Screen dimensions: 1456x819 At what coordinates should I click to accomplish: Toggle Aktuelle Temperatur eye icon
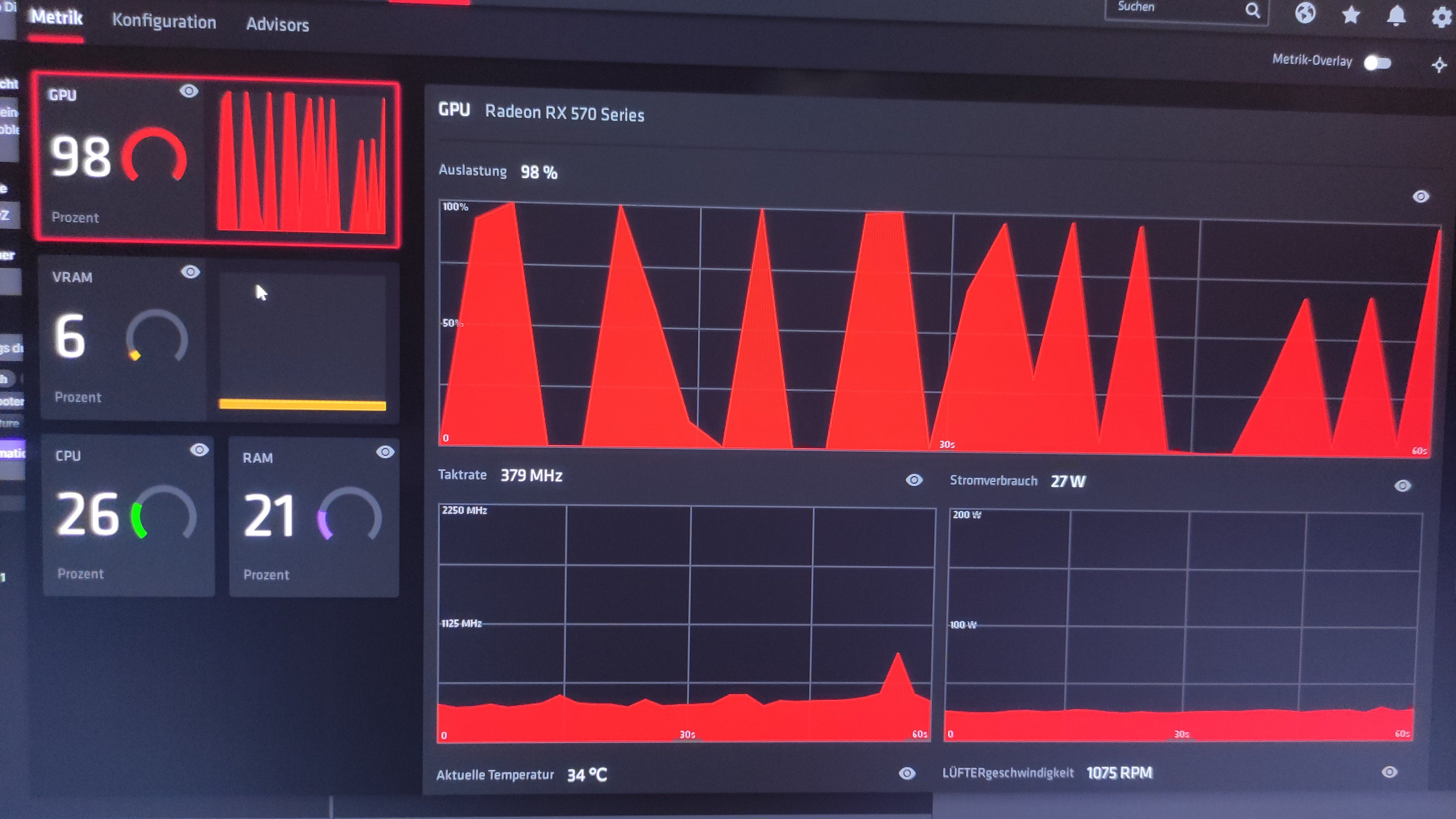pyautogui.click(x=907, y=773)
